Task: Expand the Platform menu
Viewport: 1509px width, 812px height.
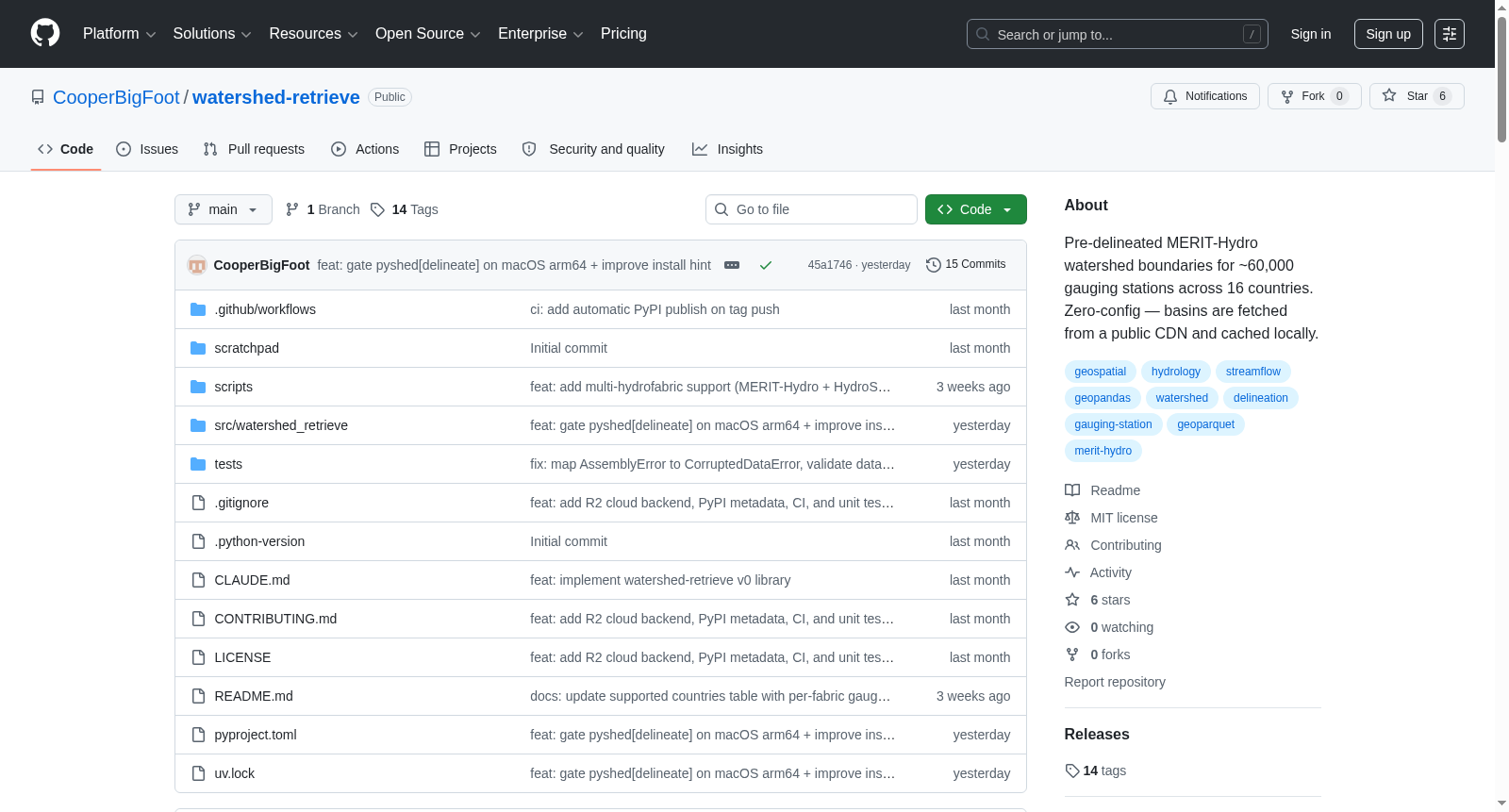Action: (x=120, y=34)
